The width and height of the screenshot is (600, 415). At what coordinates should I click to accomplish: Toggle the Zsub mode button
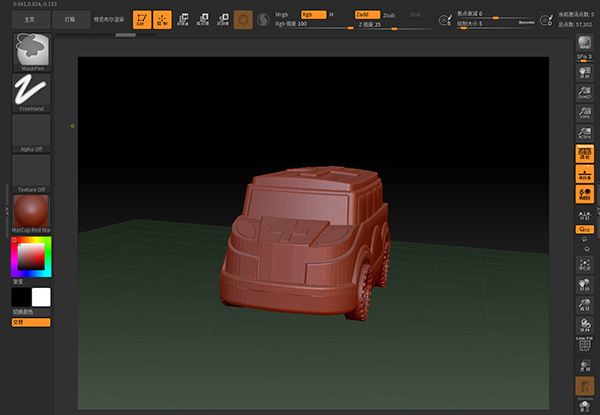pos(389,15)
